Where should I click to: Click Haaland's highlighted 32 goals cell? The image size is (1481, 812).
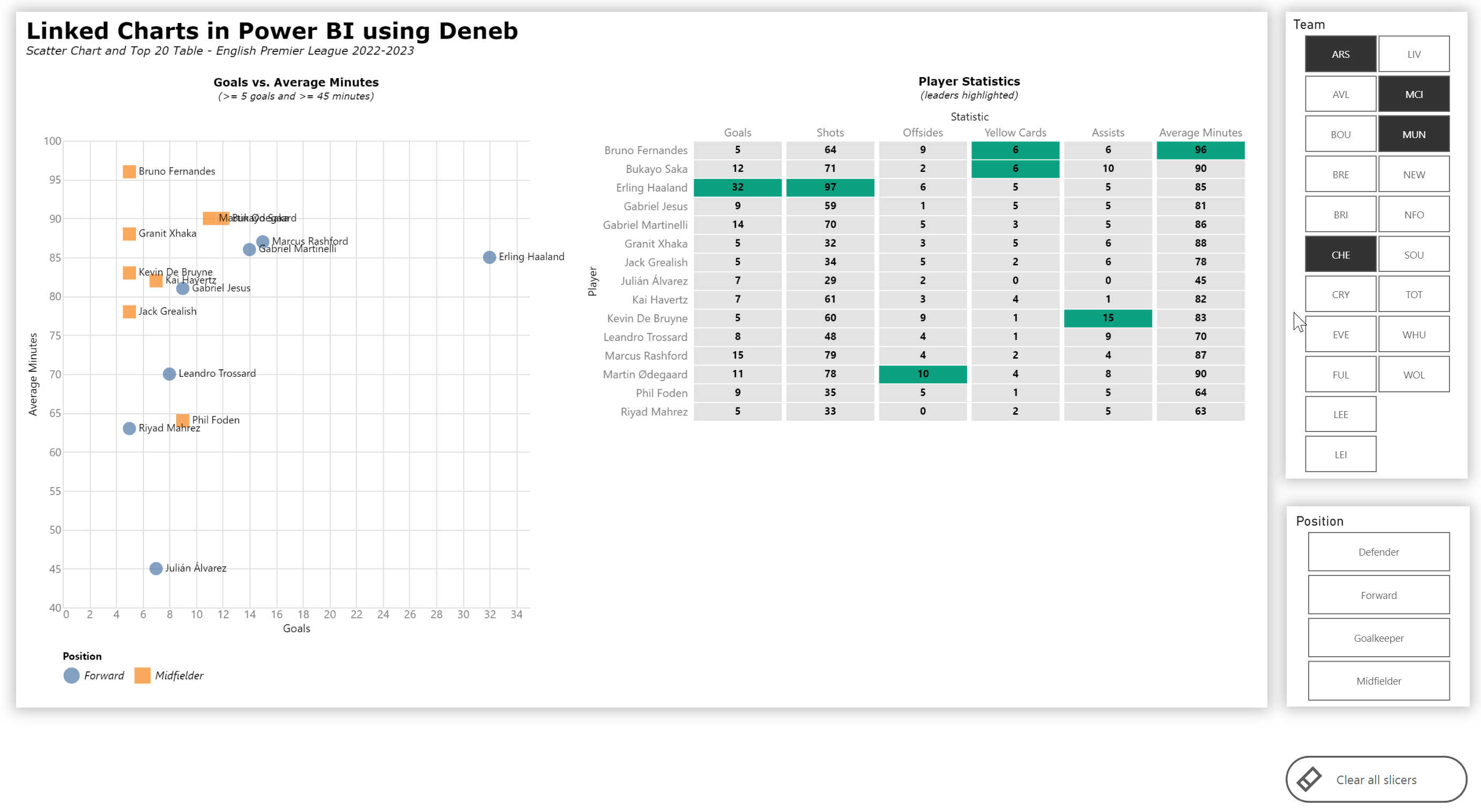click(737, 187)
